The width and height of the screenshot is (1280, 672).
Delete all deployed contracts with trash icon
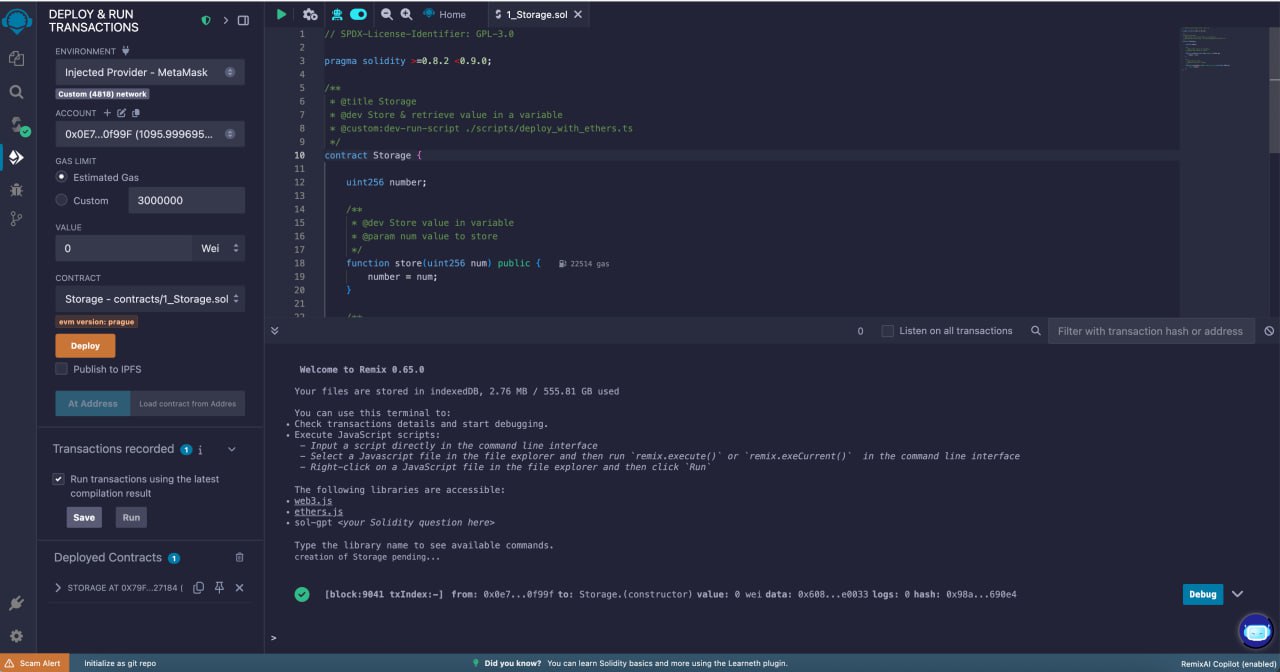[x=239, y=557]
